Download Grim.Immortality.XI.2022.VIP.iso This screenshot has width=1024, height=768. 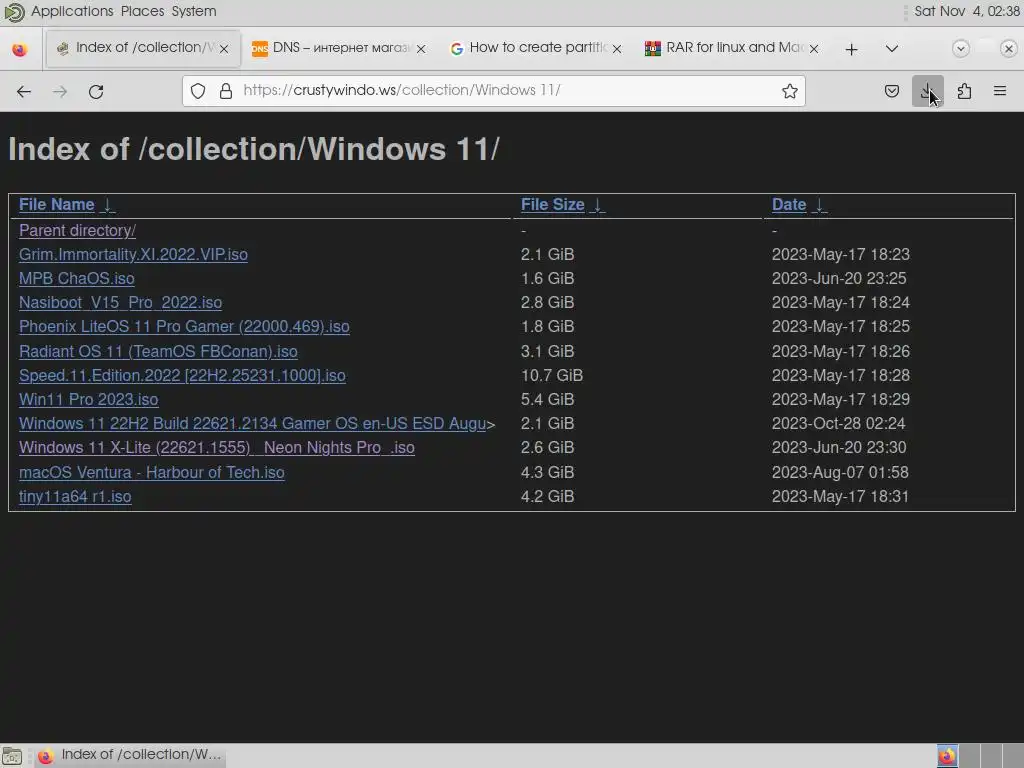click(133, 255)
